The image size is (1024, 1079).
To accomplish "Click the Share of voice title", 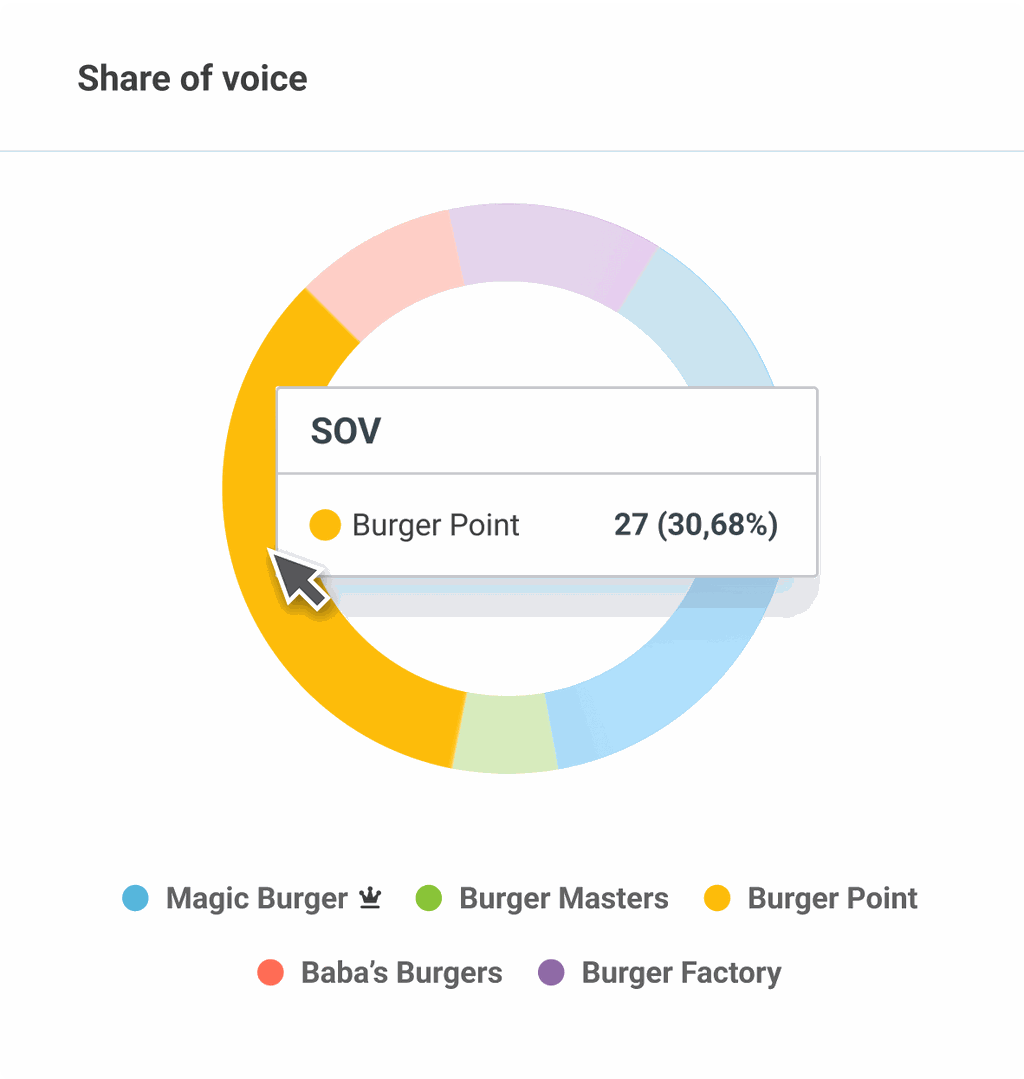I will click(192, 78).
